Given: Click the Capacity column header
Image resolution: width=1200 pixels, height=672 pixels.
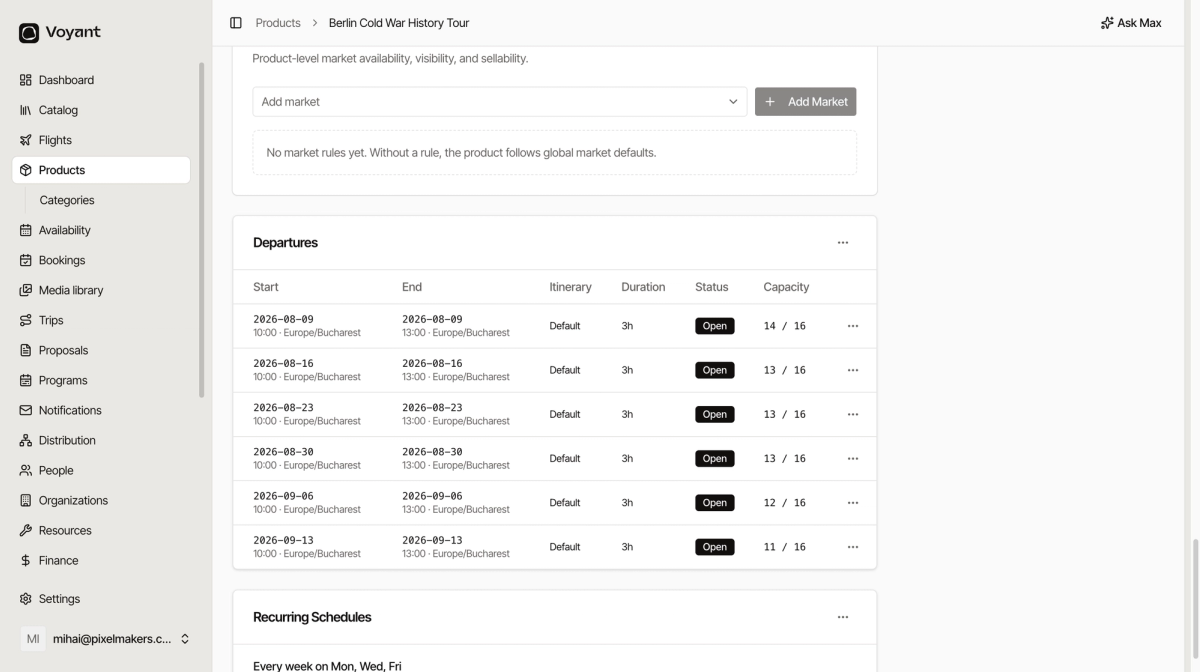Looking at the screenshot, I should pos(786,287).
